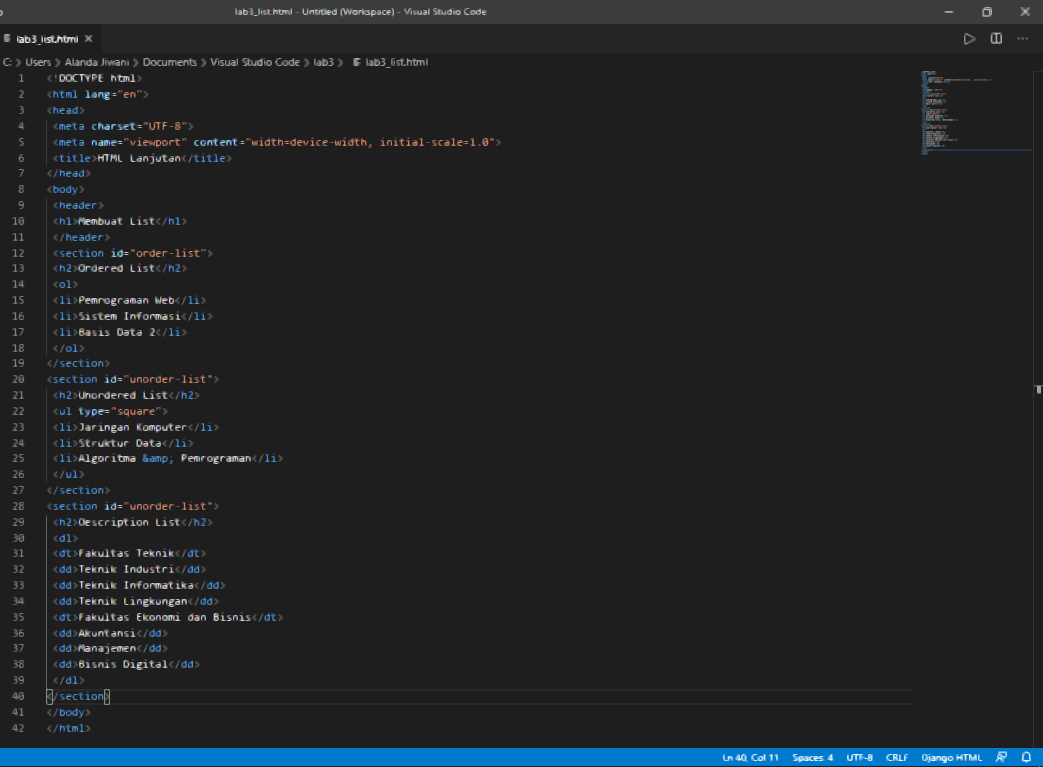This screenshot has width=1043, height=767.
Task: Click the text 'HTML Lanjutan' in title tag
Action: [139, 158]
